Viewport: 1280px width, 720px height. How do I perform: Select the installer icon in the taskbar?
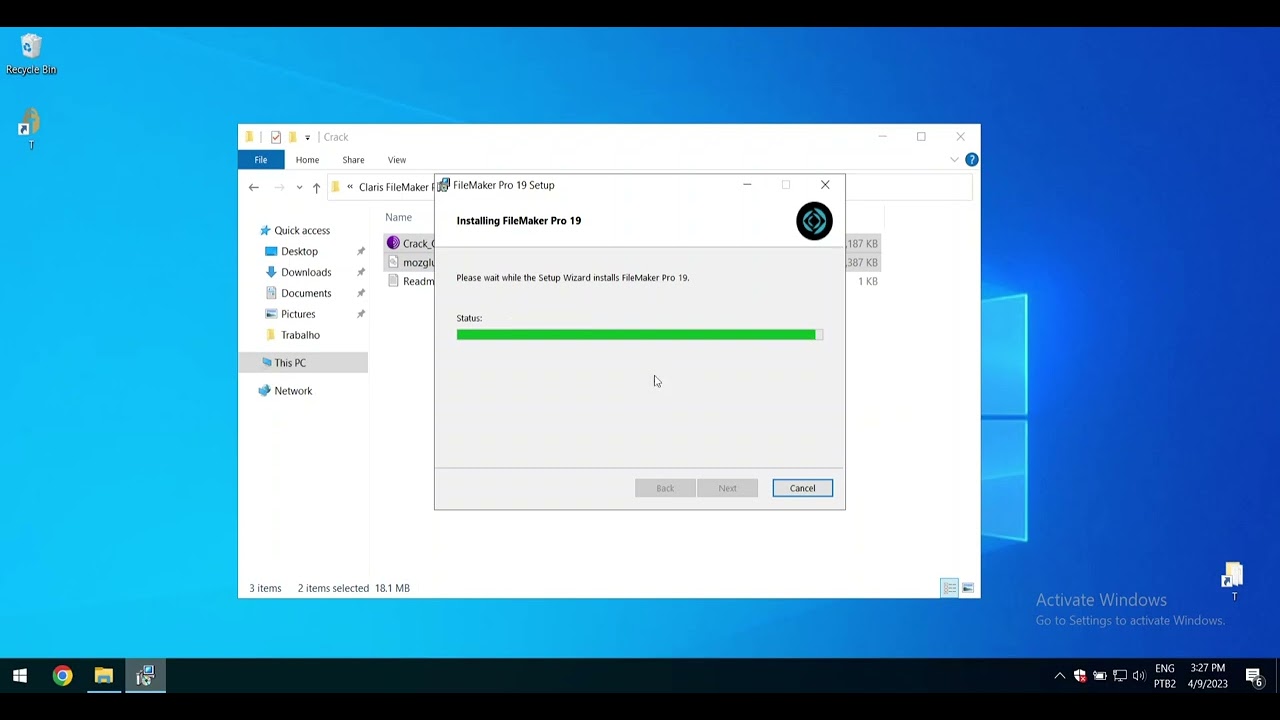click(145, 677)
